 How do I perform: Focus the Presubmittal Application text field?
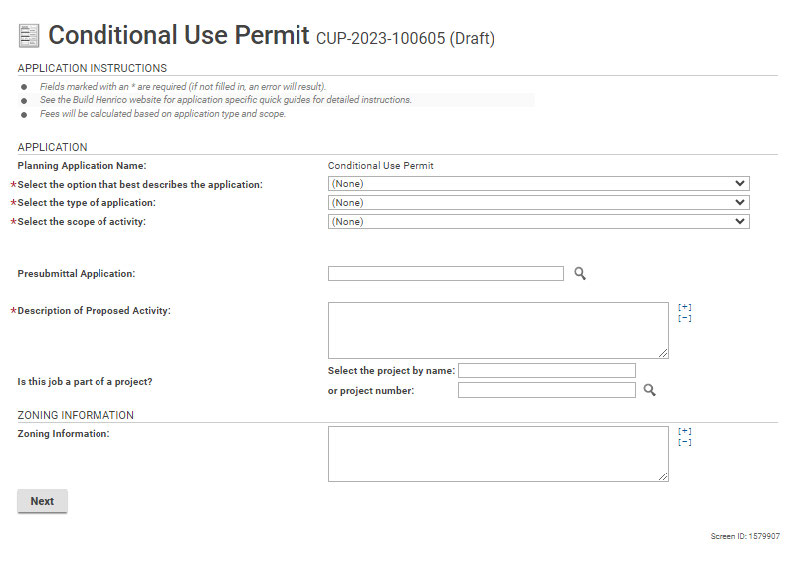click(x=445, y=273)
